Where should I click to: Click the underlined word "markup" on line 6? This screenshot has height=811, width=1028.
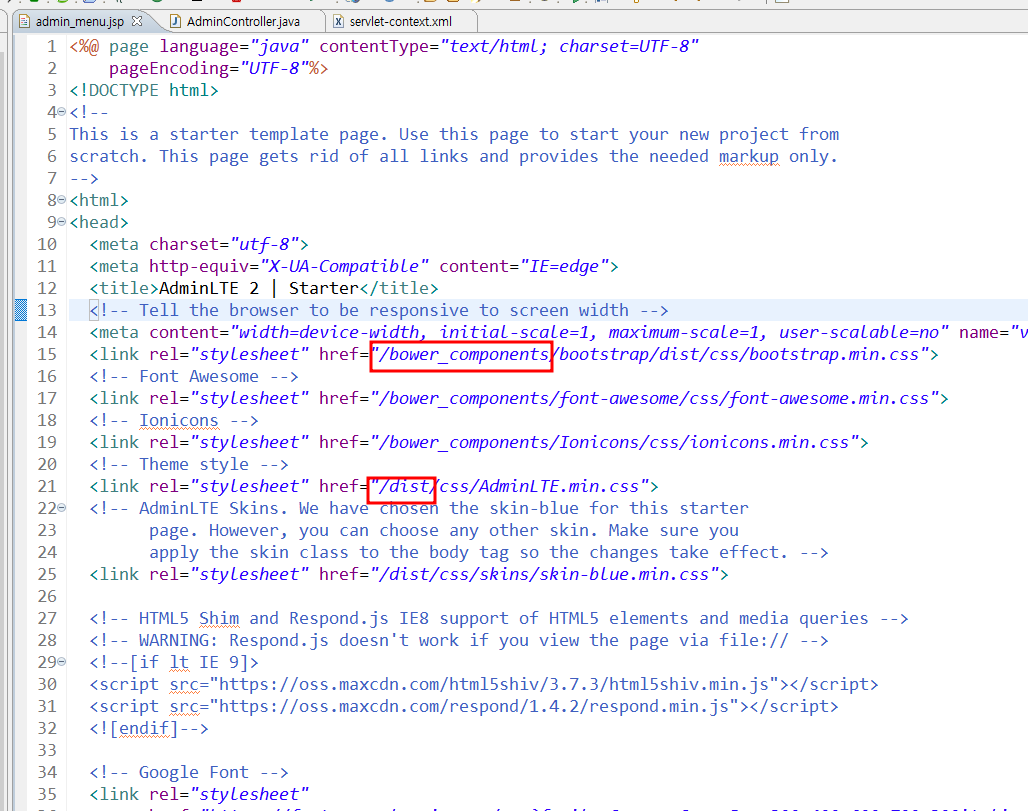click(749, 157)
